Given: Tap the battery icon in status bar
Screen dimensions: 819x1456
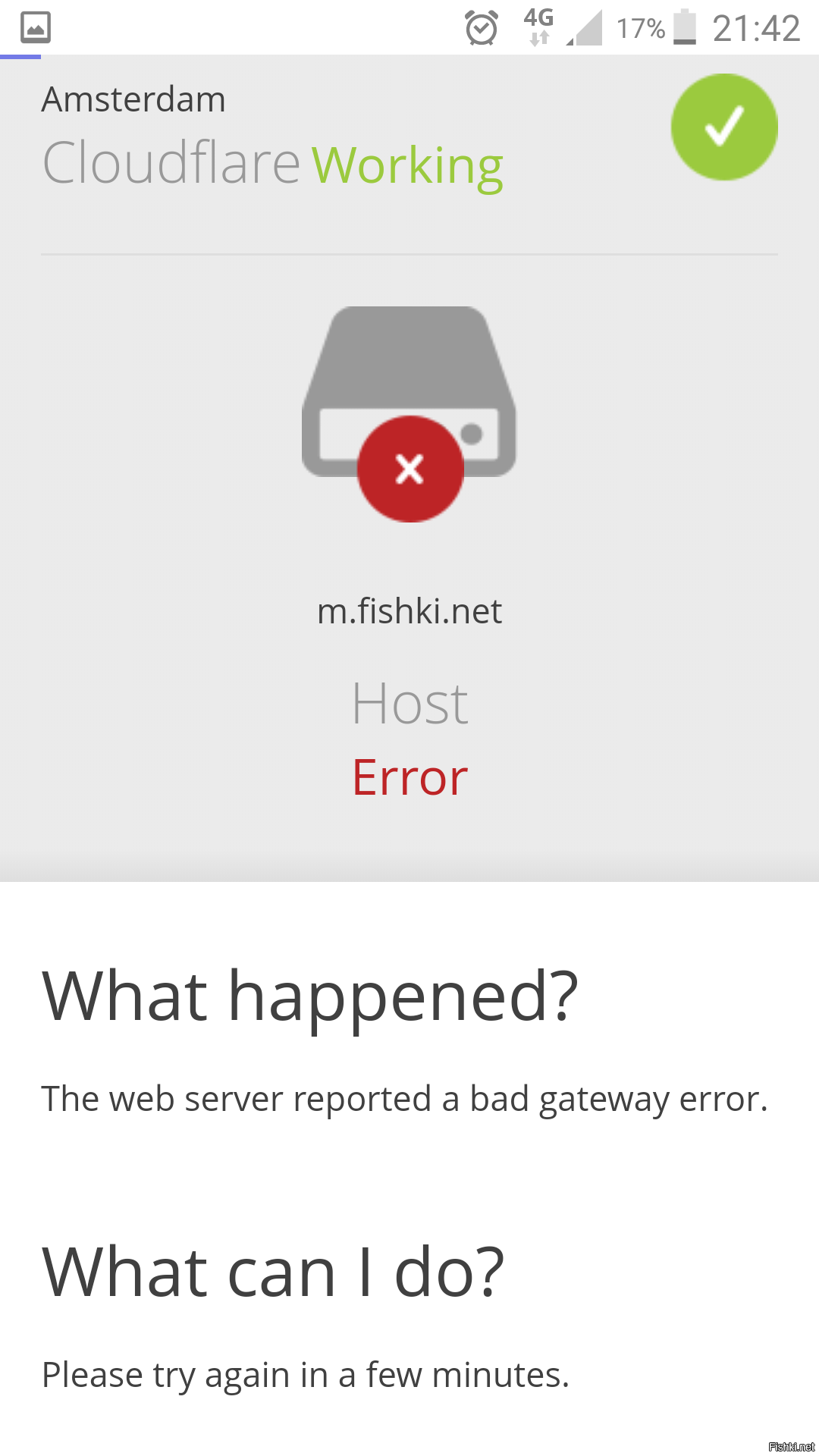Looking at the screenshot, I should [x=685, y=27].
